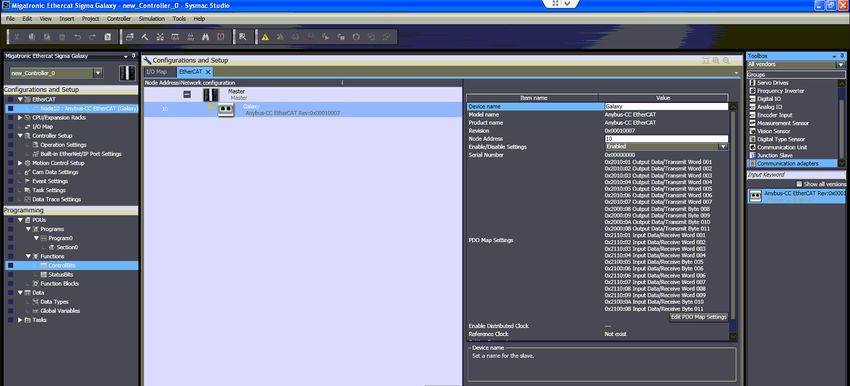
Task: Open the Simulation menu
Action: pyautogui.click(x=152, y=18)
